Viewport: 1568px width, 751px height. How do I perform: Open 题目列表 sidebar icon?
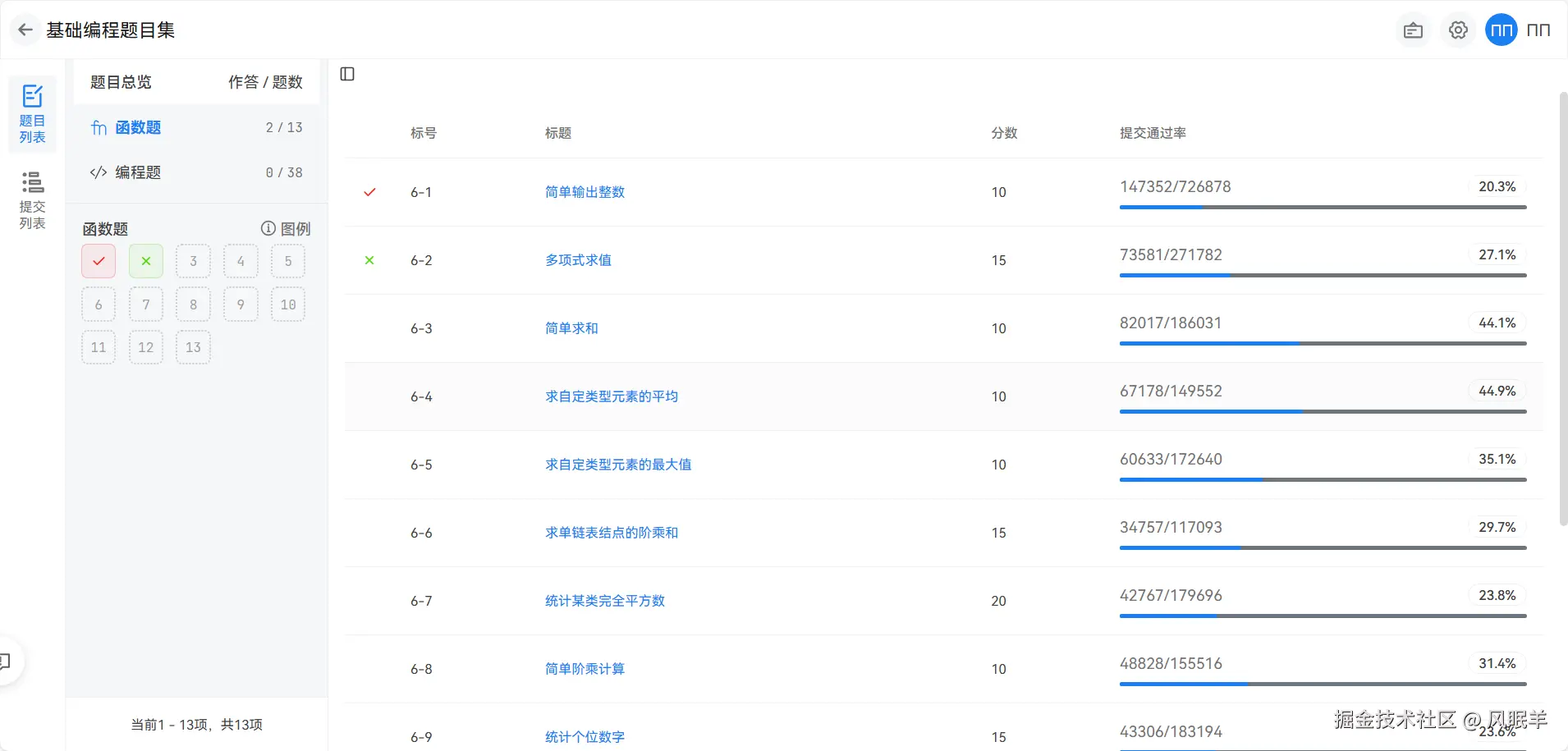tap(33, 114)
